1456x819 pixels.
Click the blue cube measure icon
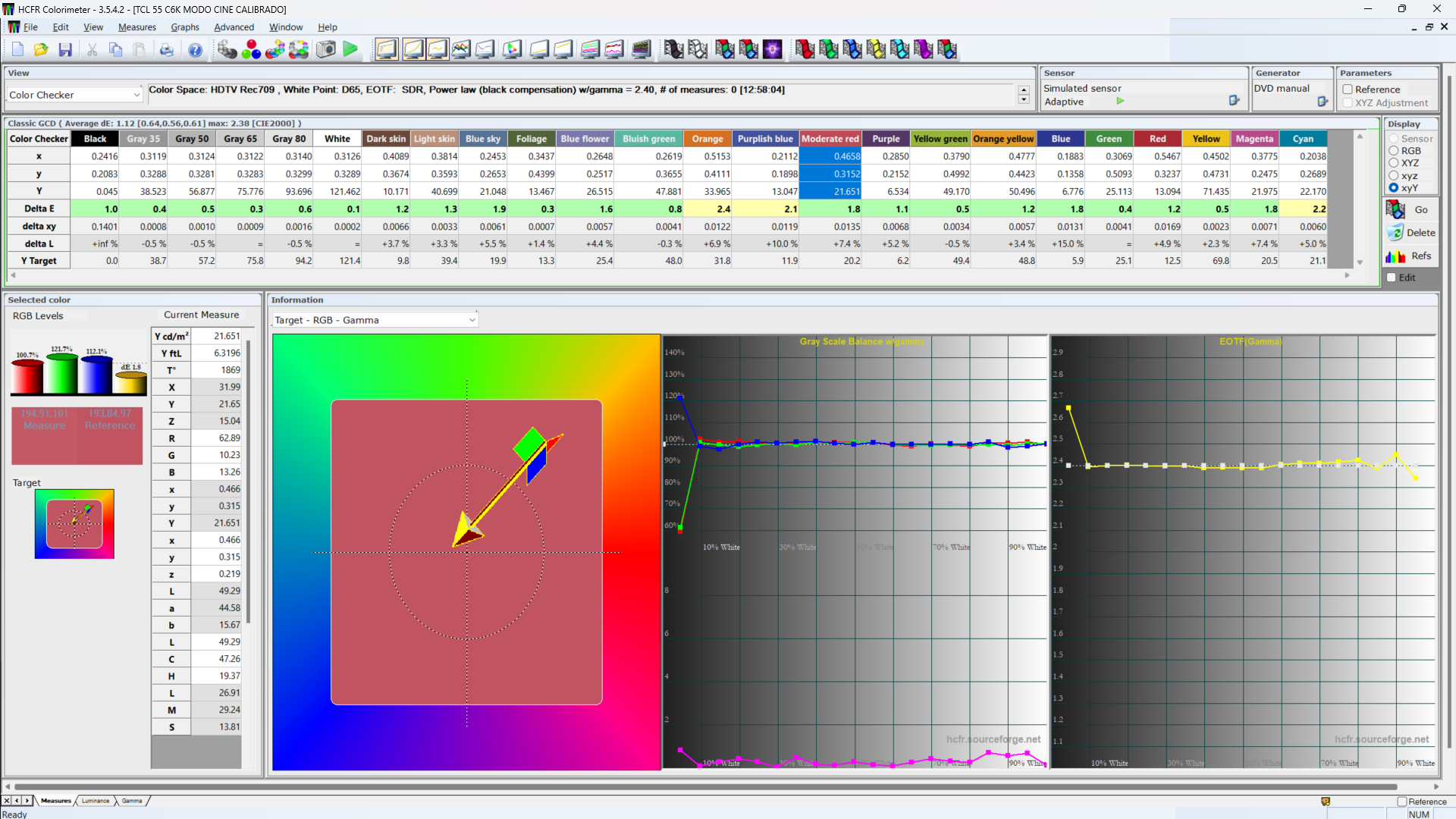tap(852, 50)
